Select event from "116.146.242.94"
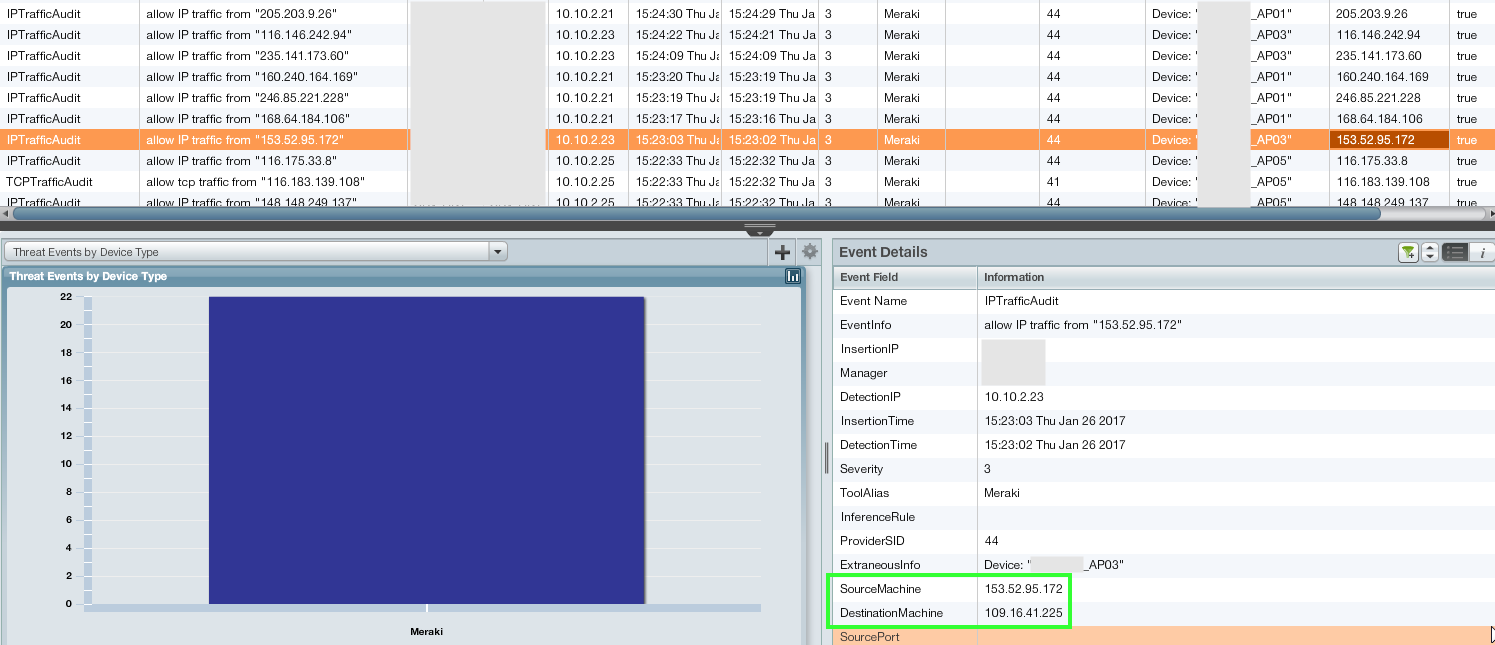Viewport: 1495px width, 645px height. click(747, 35)
